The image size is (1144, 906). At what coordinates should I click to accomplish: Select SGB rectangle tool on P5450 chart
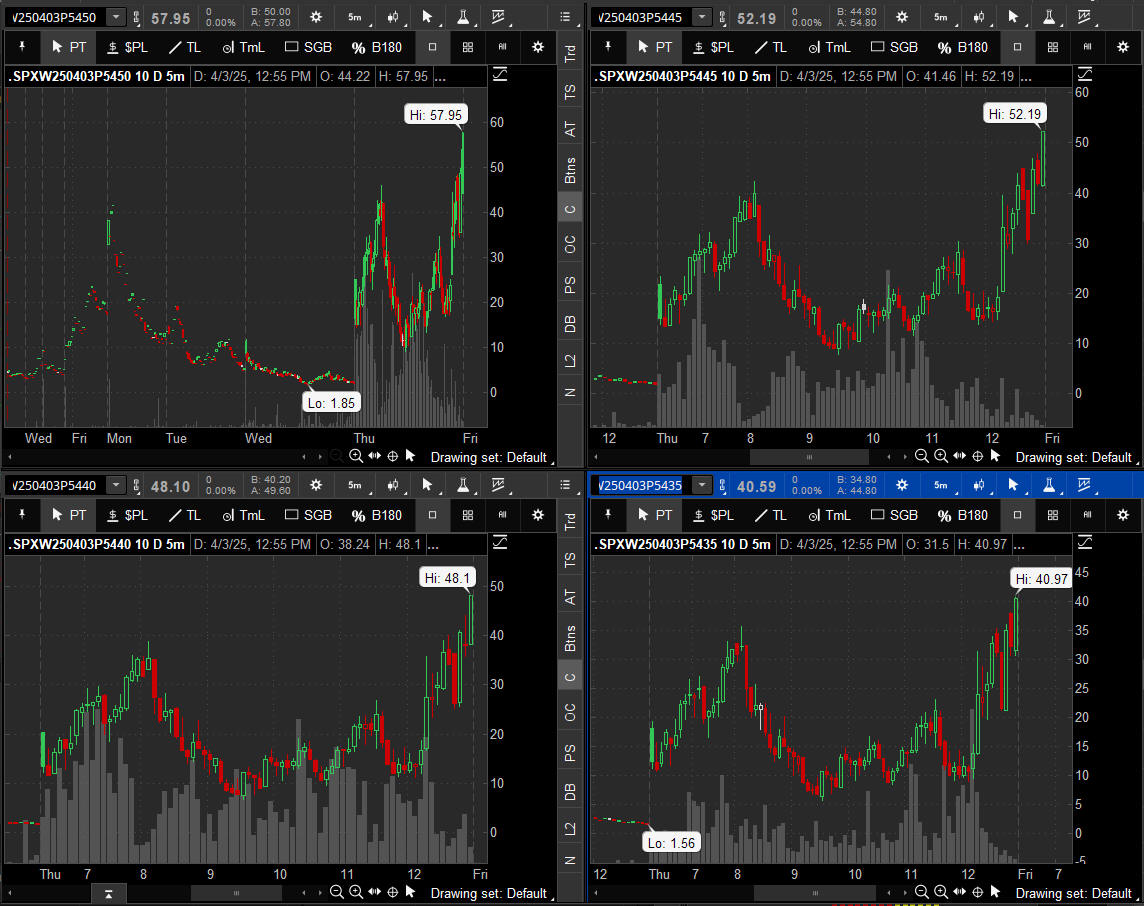(307, 47)
